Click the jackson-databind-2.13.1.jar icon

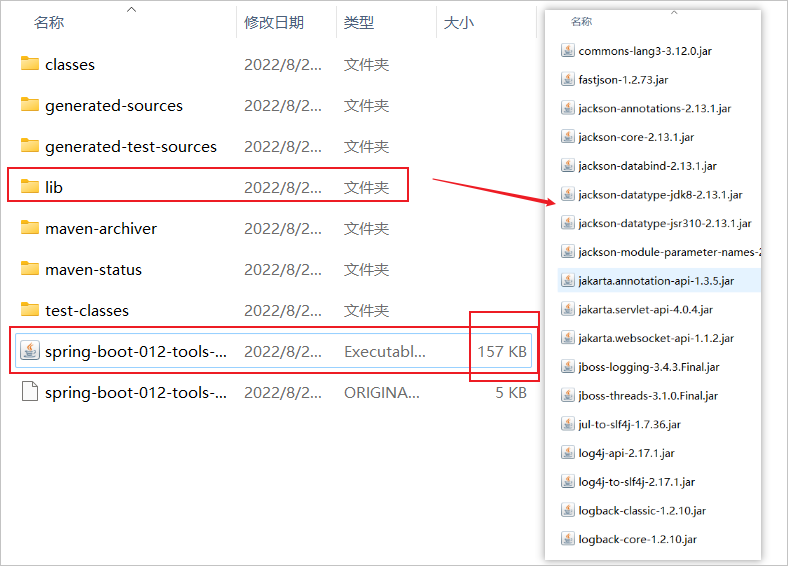[x=567, y=165]
